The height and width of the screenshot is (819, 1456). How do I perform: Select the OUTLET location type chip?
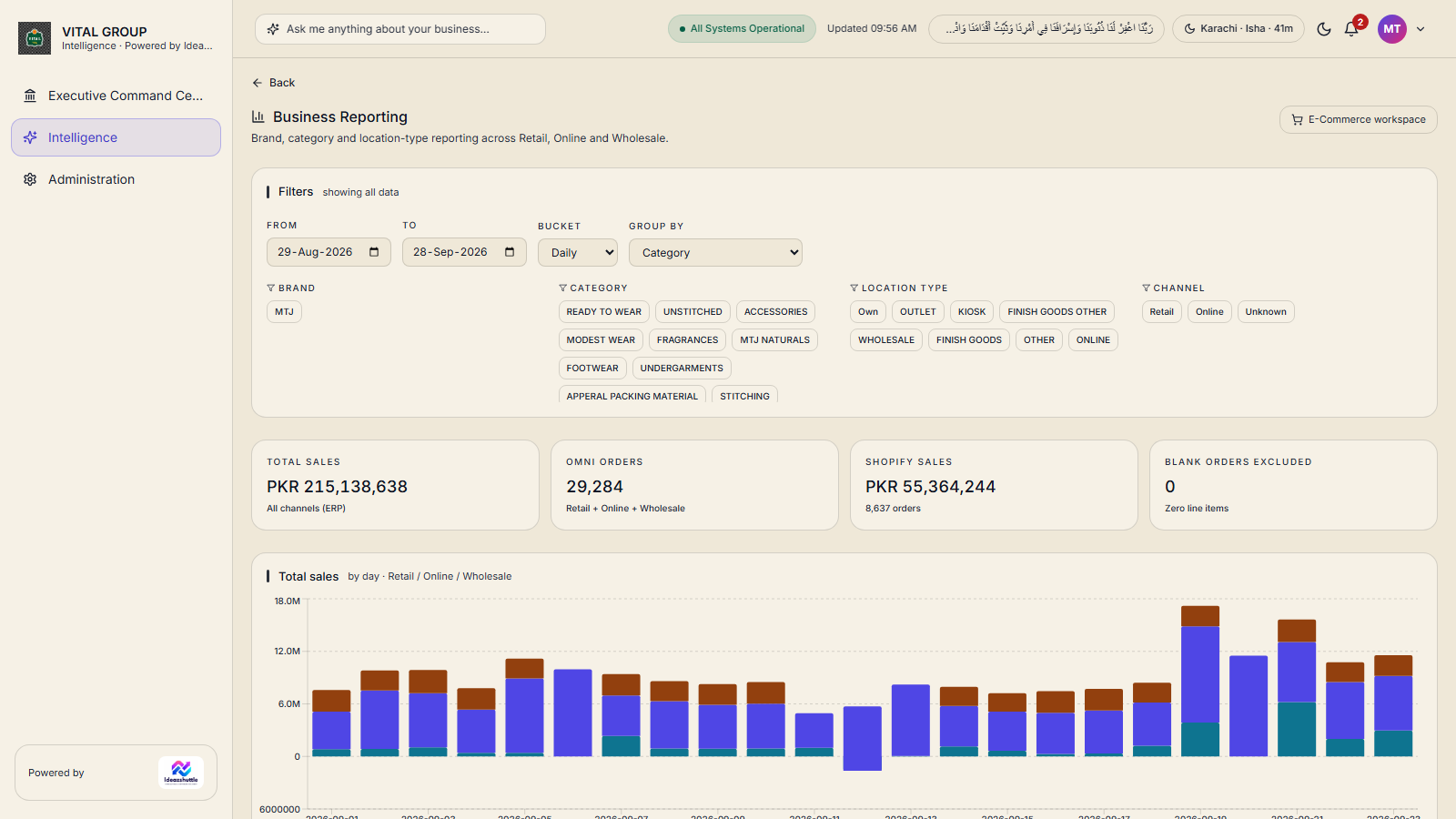coord(917,312)
